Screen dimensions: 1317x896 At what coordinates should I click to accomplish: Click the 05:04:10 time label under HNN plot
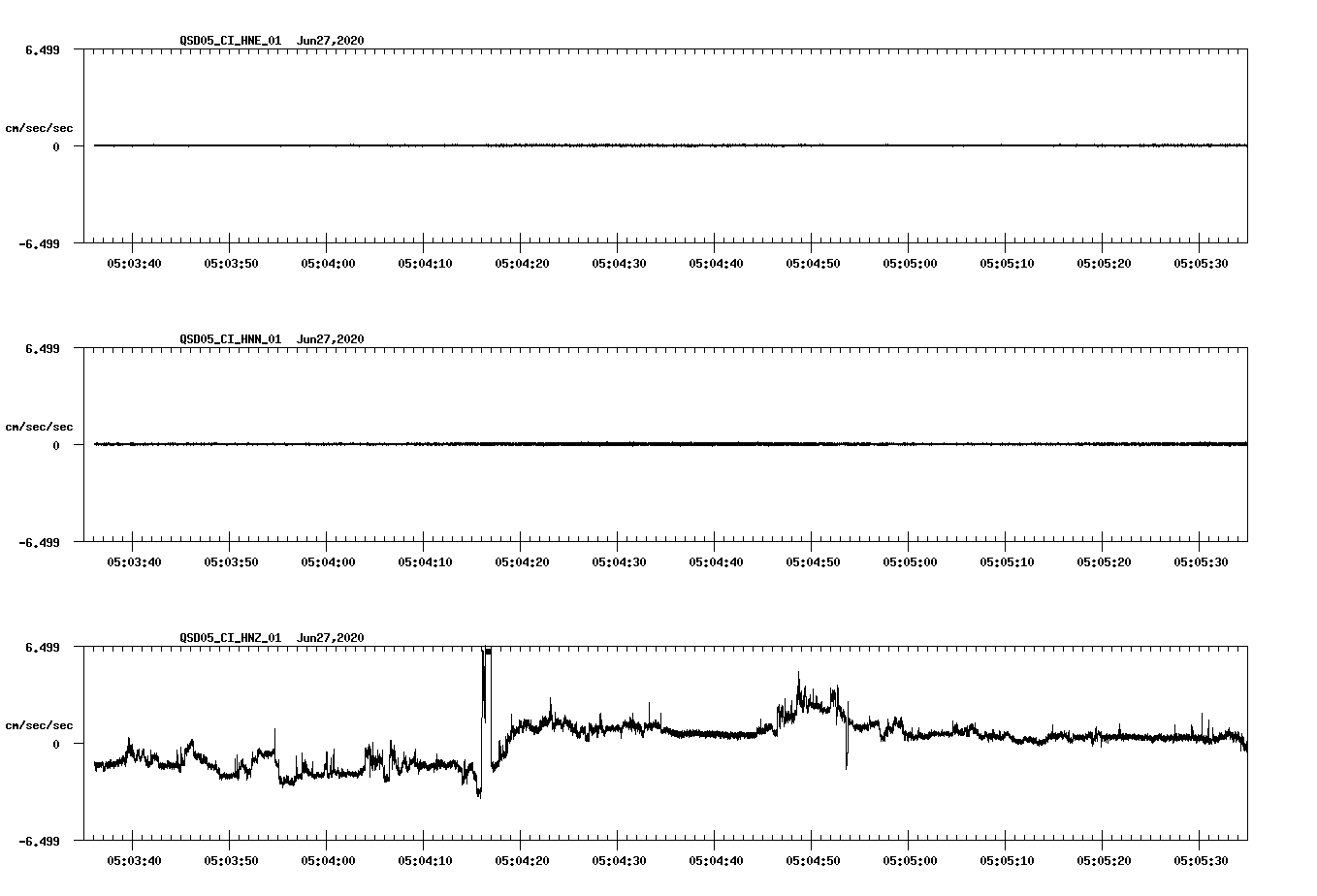[x=425, y=562]
